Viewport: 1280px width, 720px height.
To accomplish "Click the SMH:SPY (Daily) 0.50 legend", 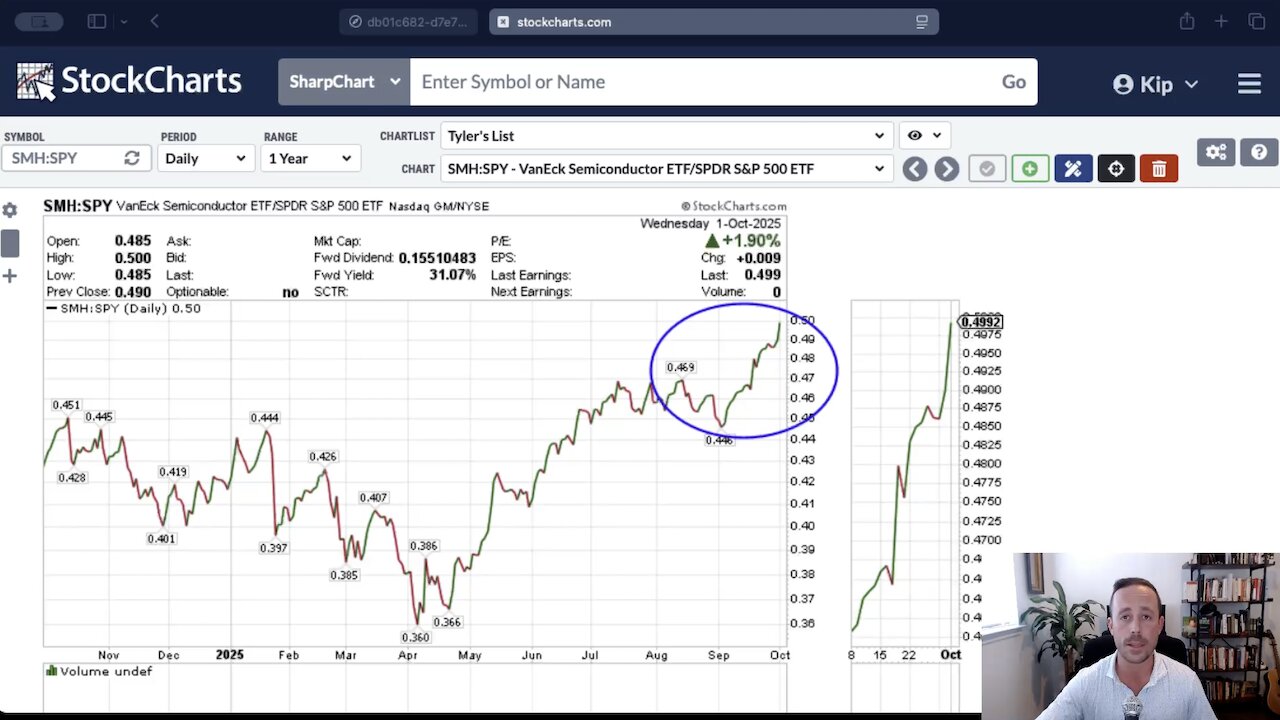I will 124,309.
